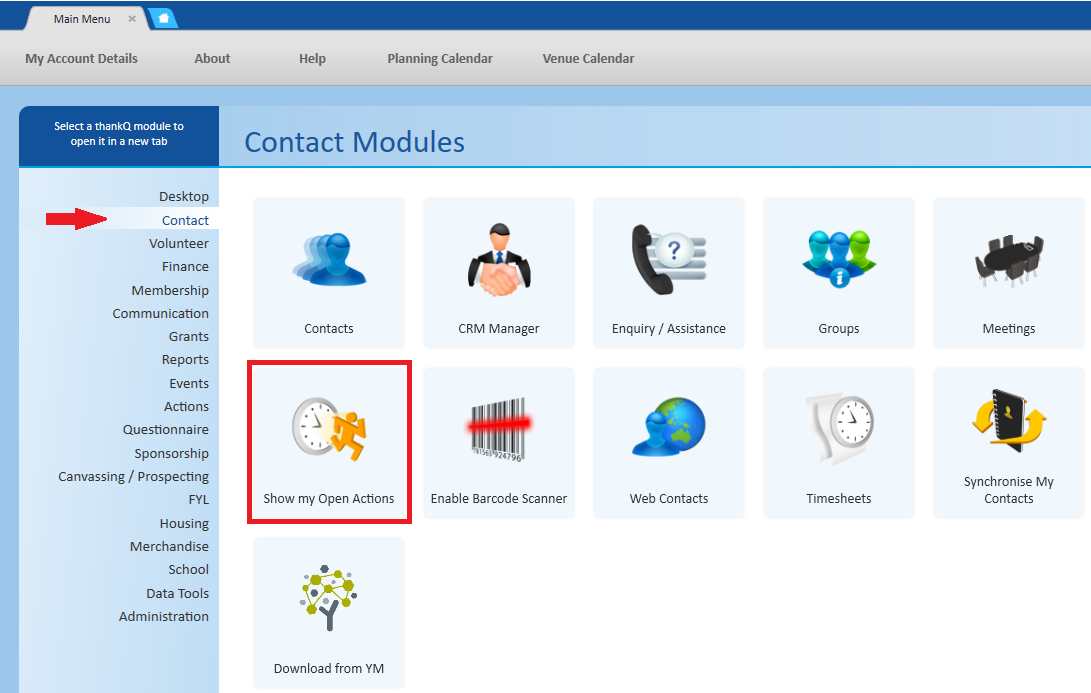Screen dimensions: 1091x693
Task: Select Questionnaire in the sidebar
Action: 166,429
